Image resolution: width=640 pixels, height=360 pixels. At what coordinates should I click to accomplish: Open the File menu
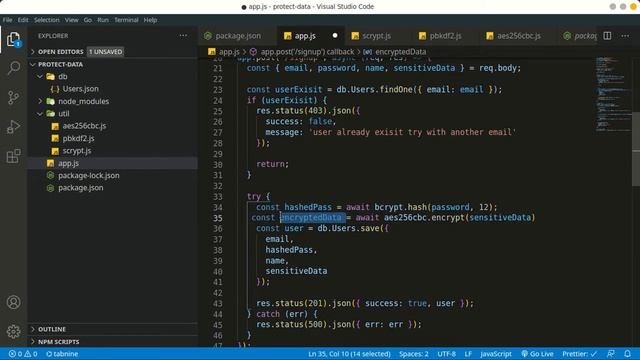7,20
